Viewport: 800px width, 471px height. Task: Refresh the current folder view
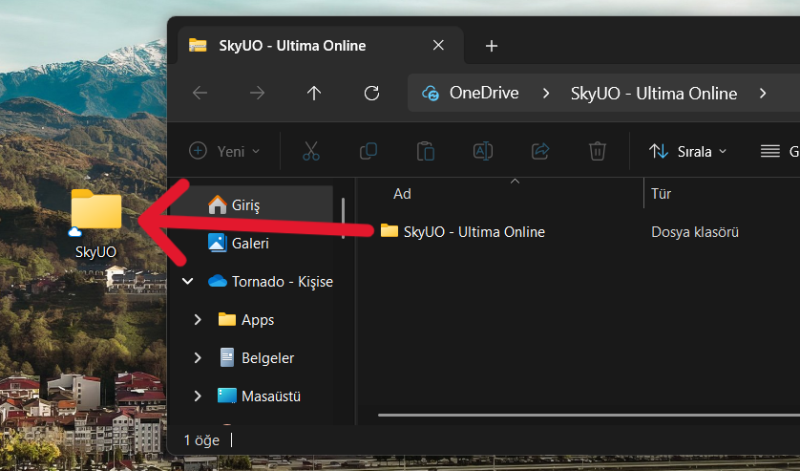[371, 93]
